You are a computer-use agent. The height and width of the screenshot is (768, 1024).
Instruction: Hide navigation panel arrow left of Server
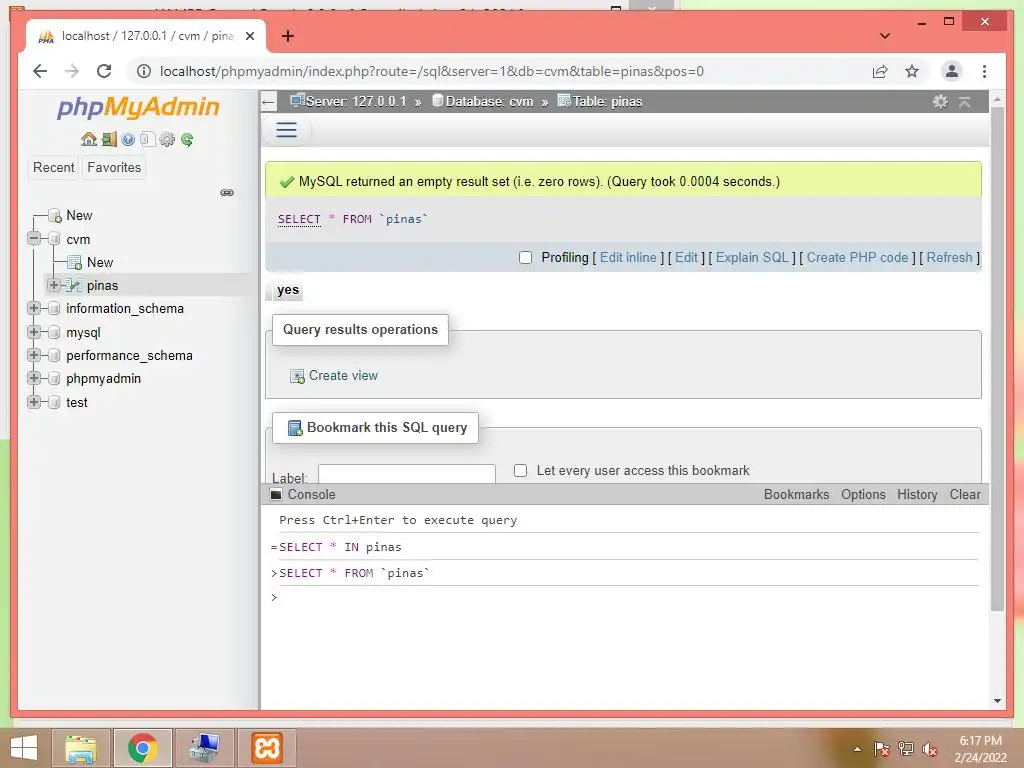pos(268,102)
